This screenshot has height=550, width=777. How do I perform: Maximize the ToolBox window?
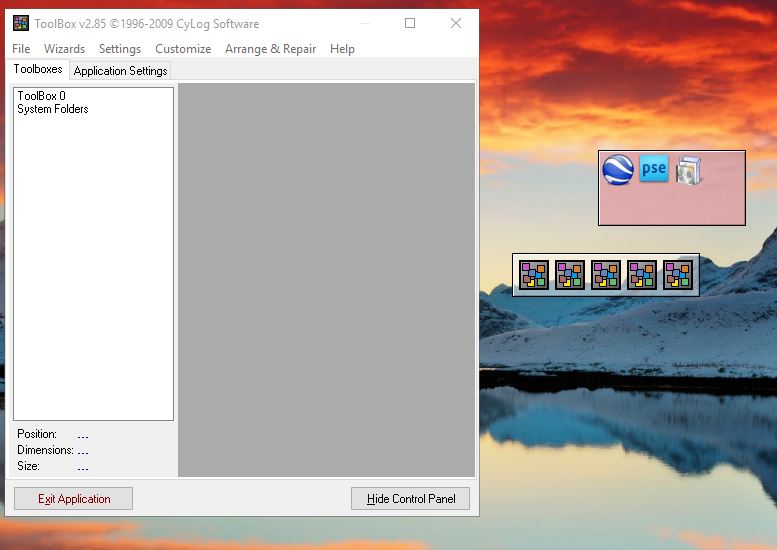(x=410, y=23)
